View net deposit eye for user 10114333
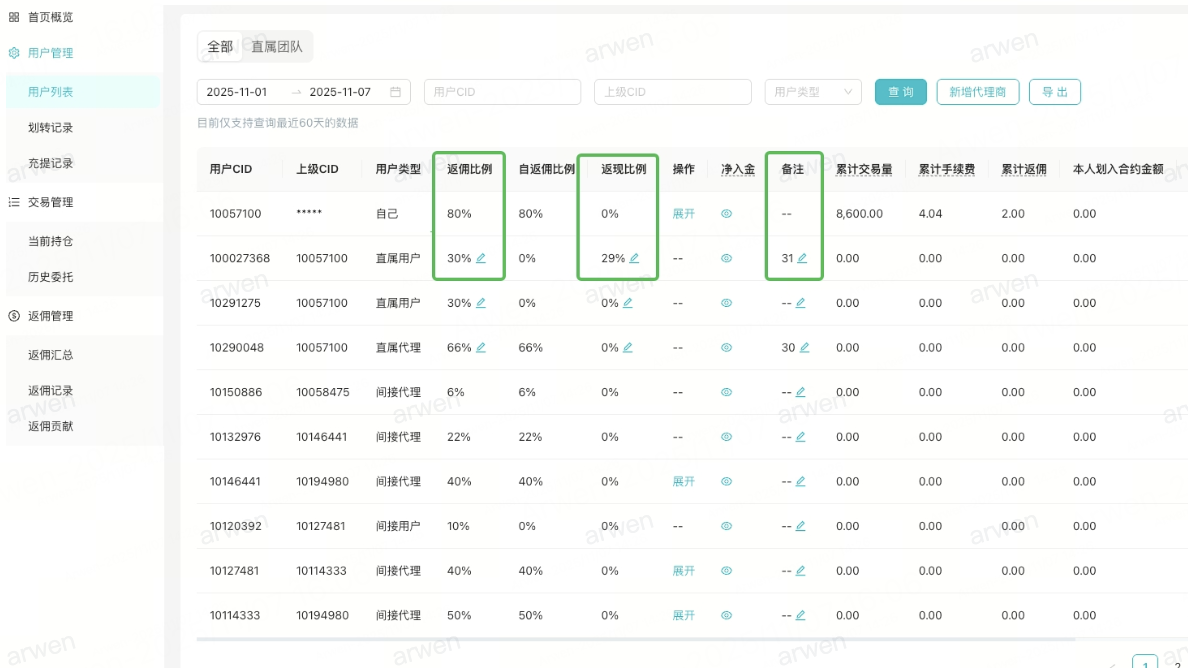This screenshot has height=668, width=1188. click(727, 616)
